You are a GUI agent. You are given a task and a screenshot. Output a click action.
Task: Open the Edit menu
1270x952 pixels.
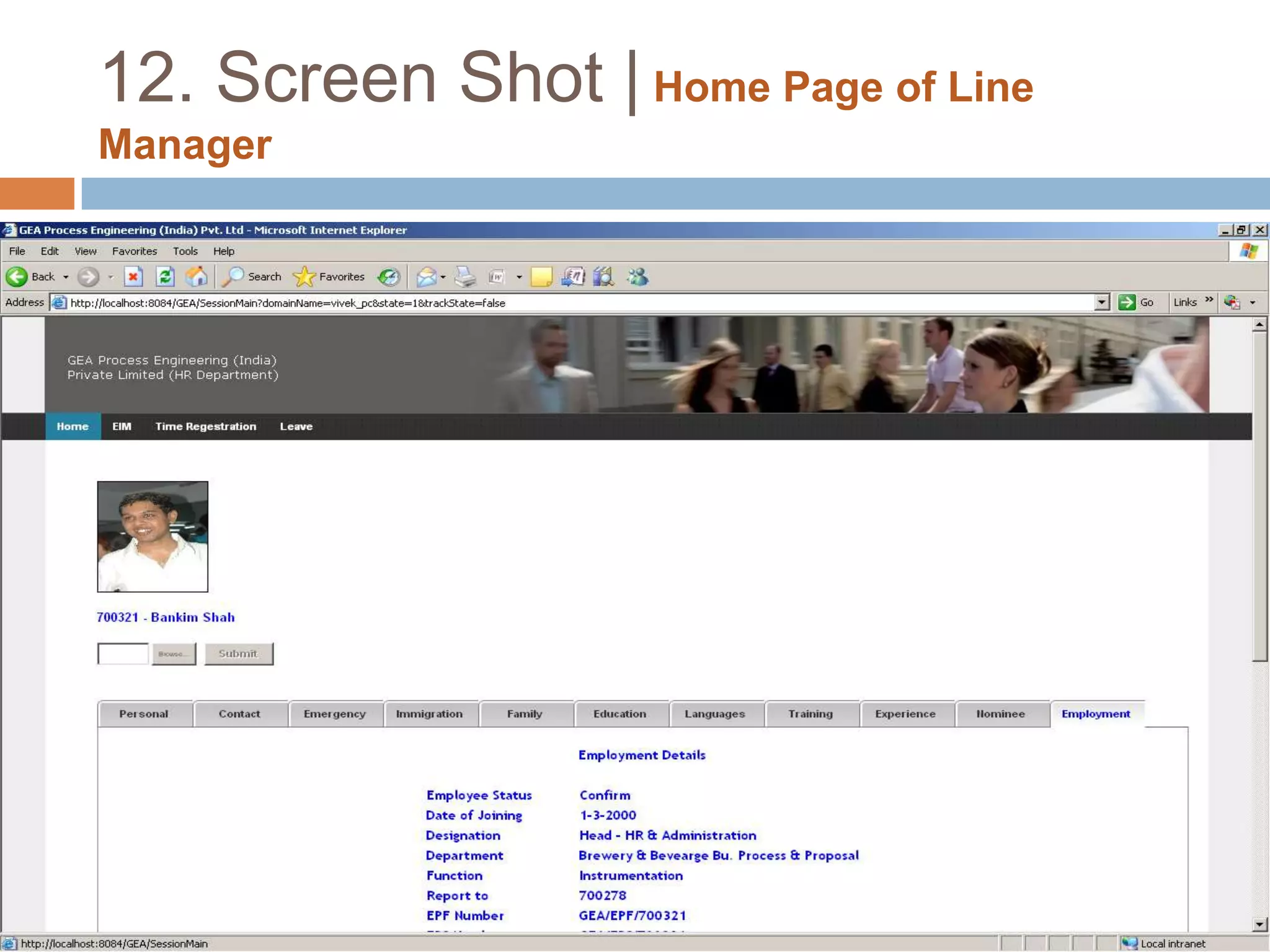click(50, 251)
